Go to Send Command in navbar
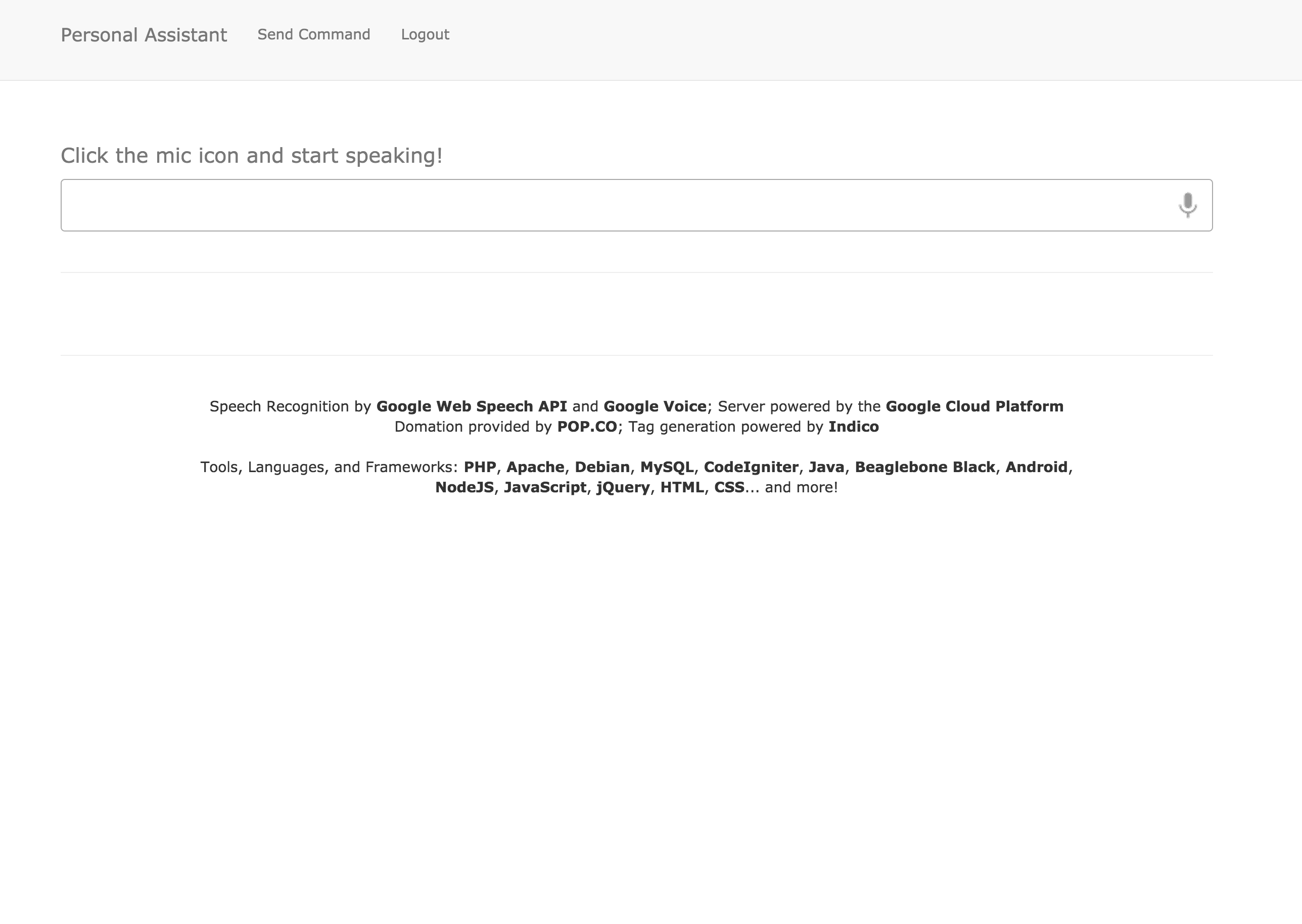 (313, 35)
